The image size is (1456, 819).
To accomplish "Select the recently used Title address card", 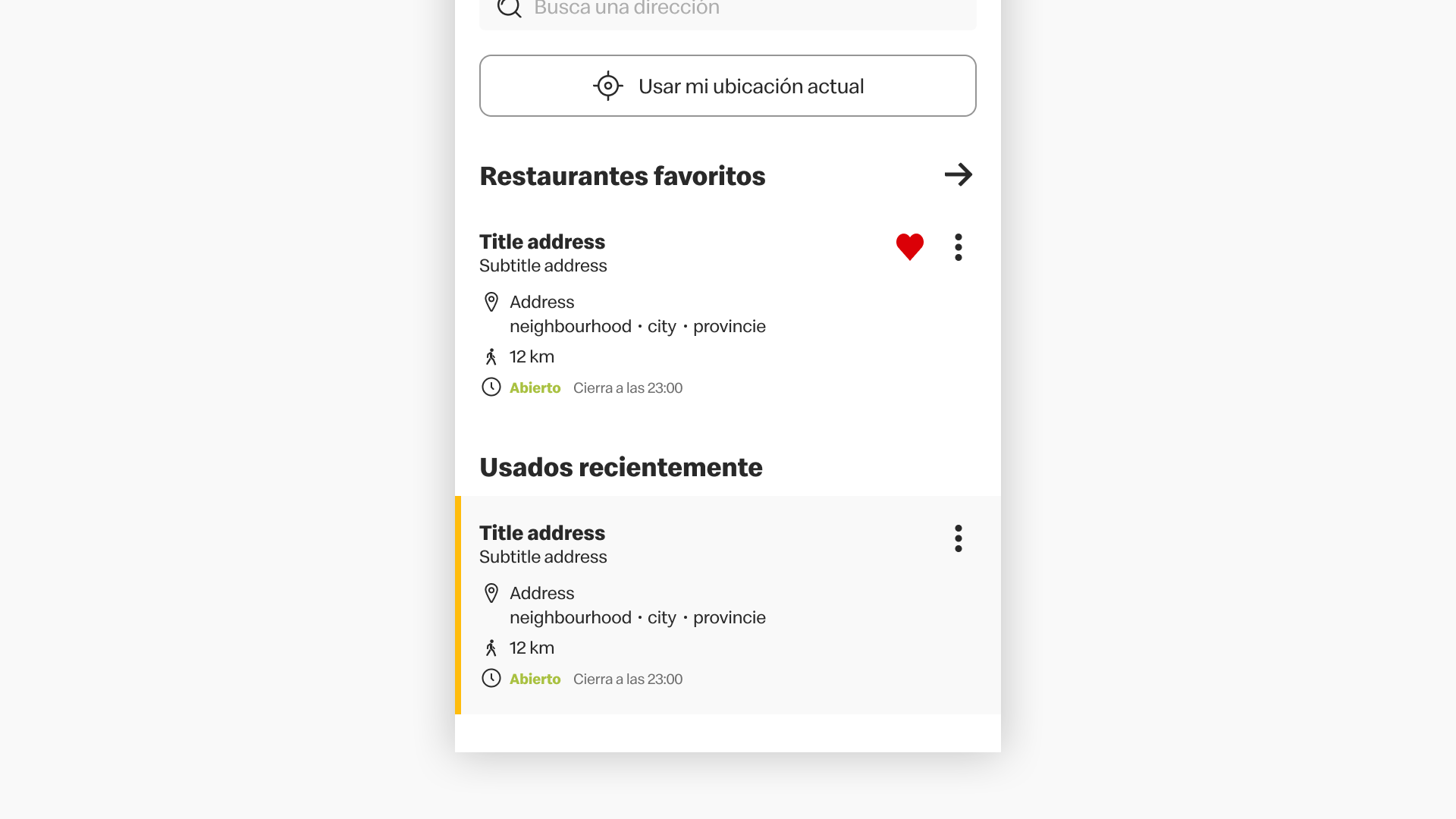I will tap(541, 533).
